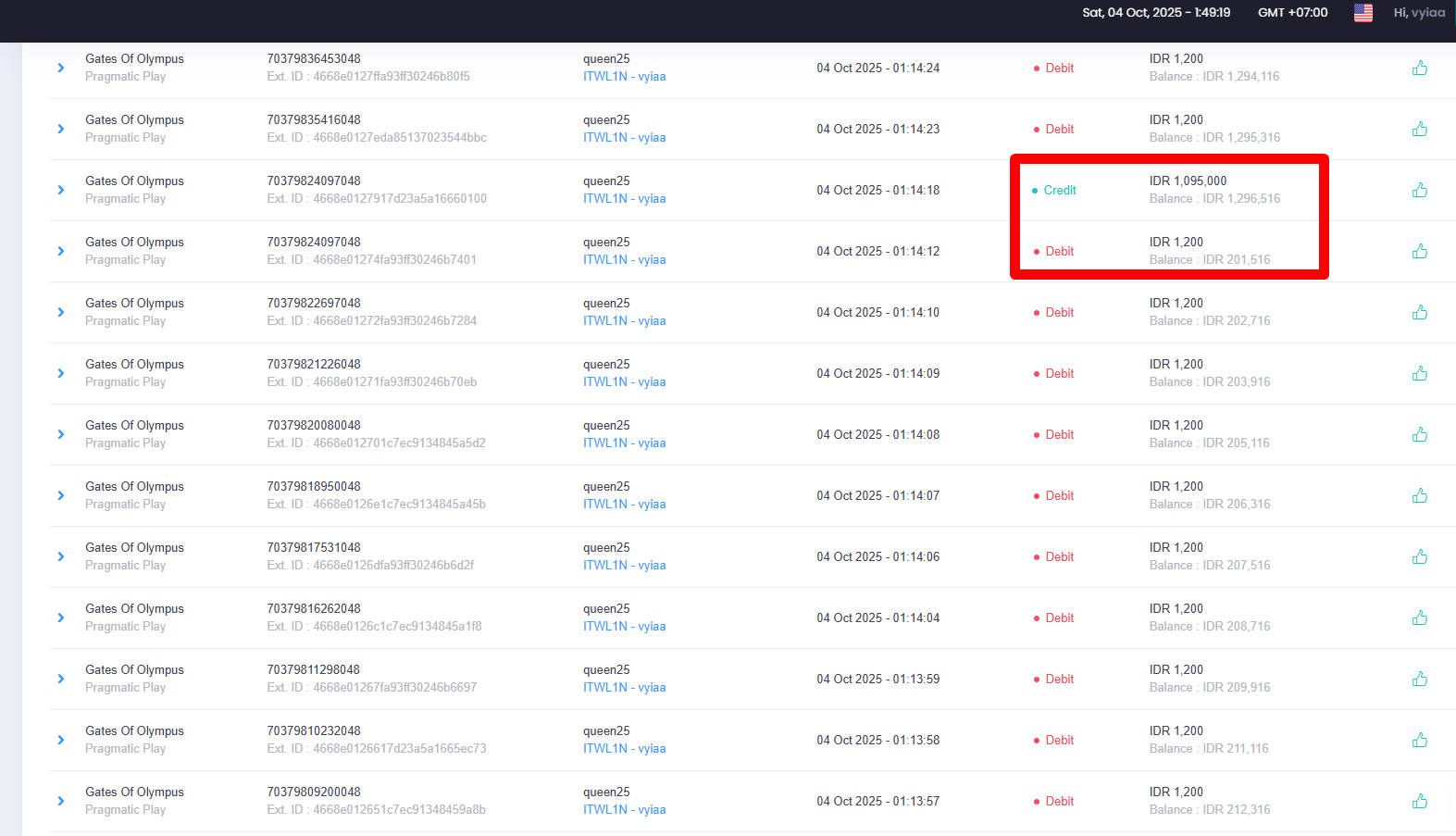Click Debit label at 01:13:58

coord(1060,740)
